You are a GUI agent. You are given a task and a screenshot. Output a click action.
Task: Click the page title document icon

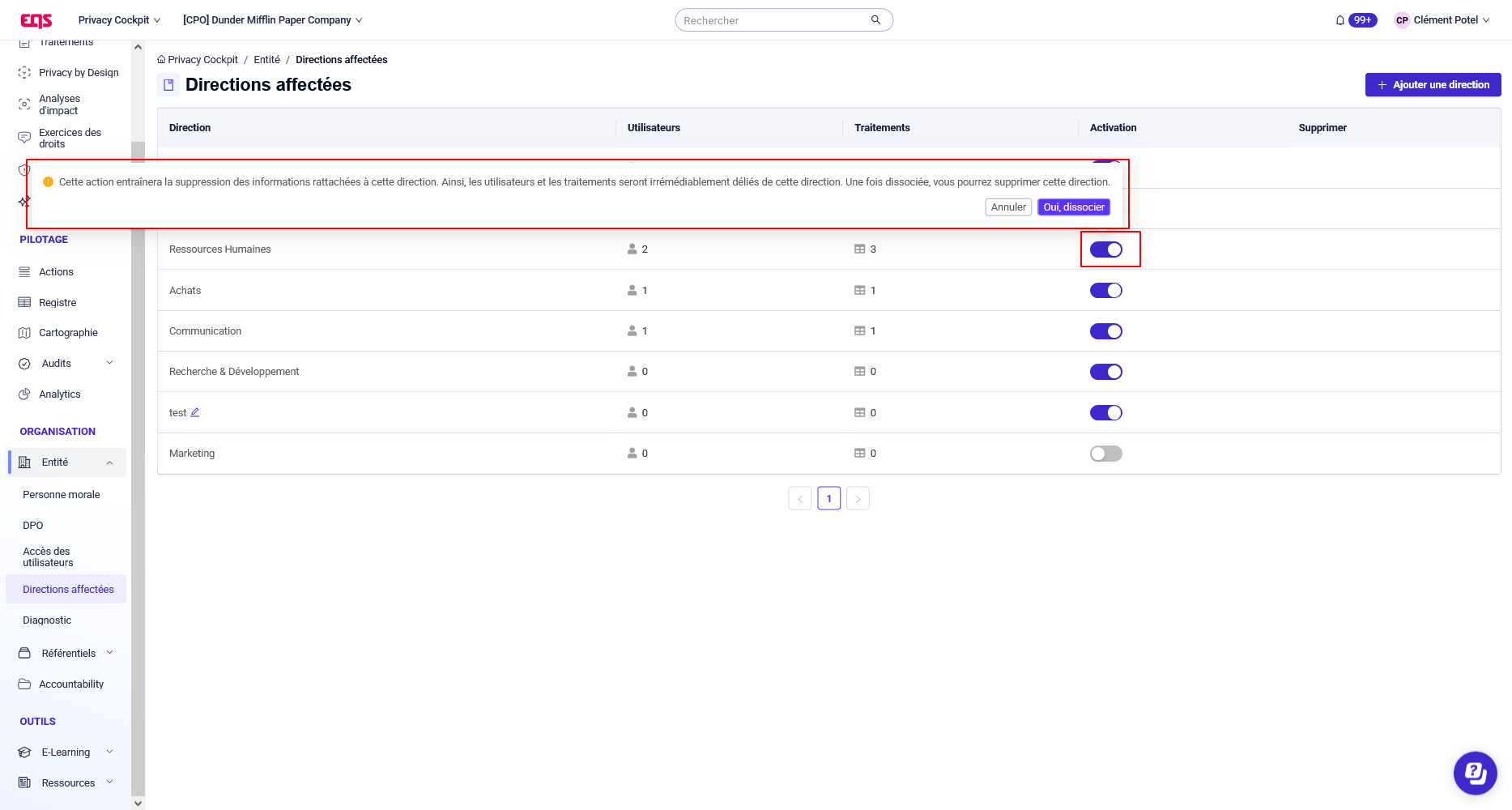(x=168, y=85)
